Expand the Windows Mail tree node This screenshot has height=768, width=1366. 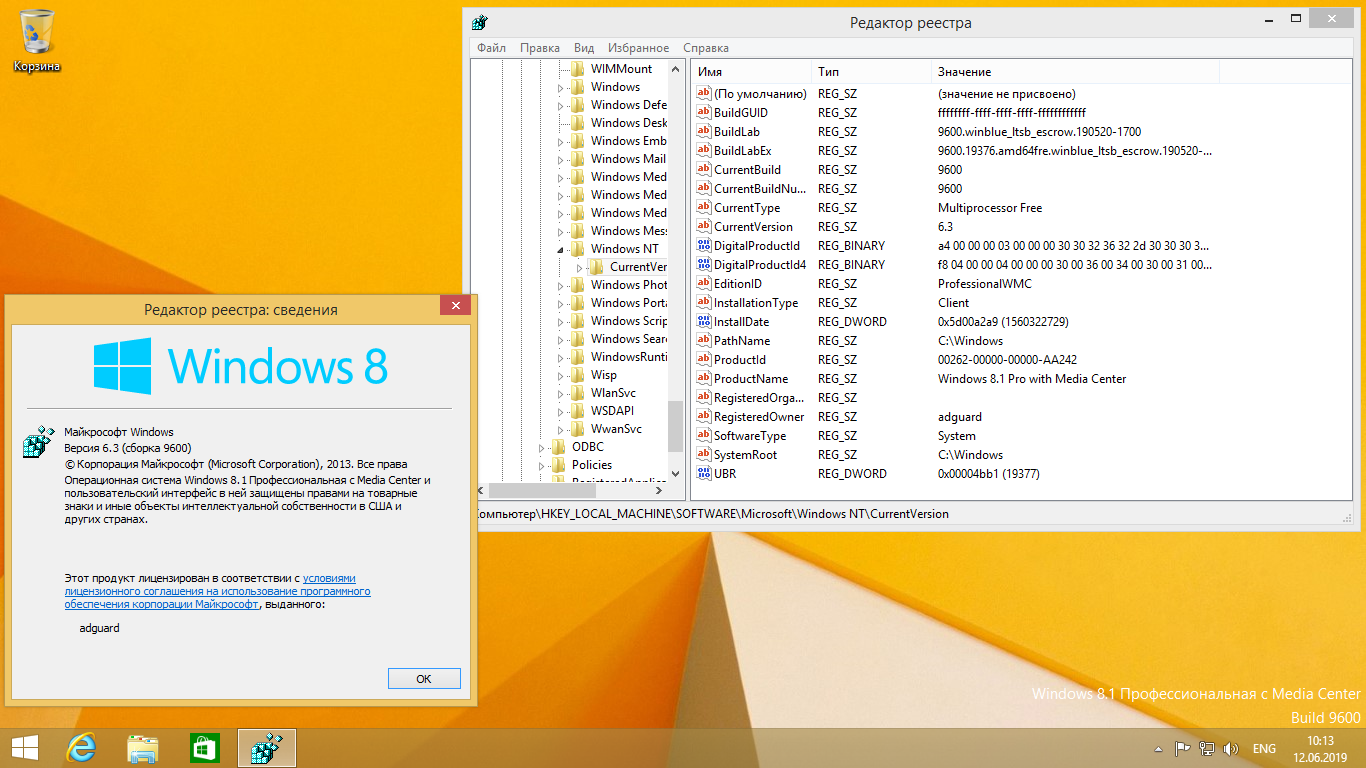(561, 159)
